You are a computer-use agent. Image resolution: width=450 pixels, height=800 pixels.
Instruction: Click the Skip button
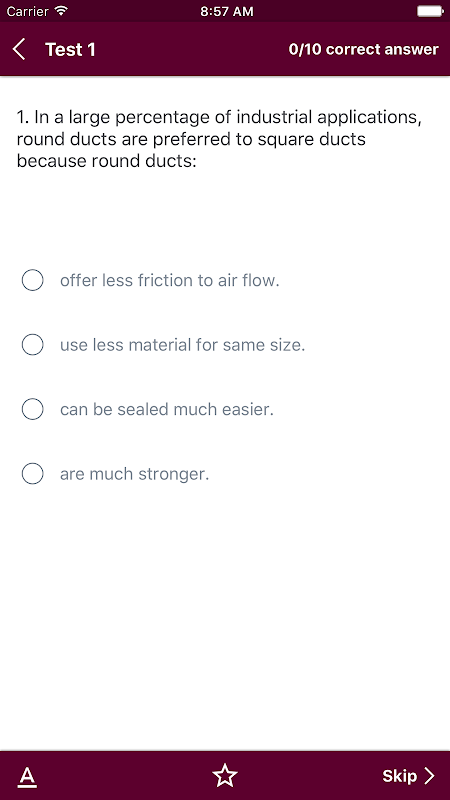[x=409, y=776]
